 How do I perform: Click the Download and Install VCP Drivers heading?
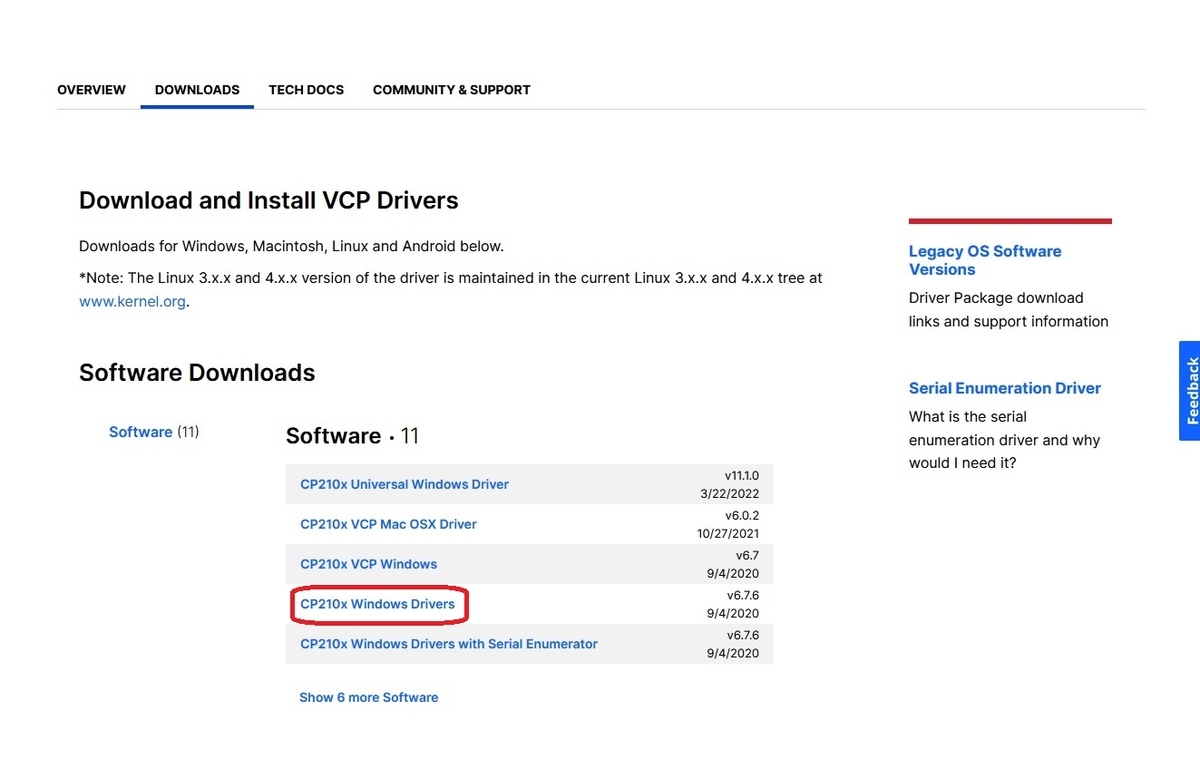pos(269,200)
